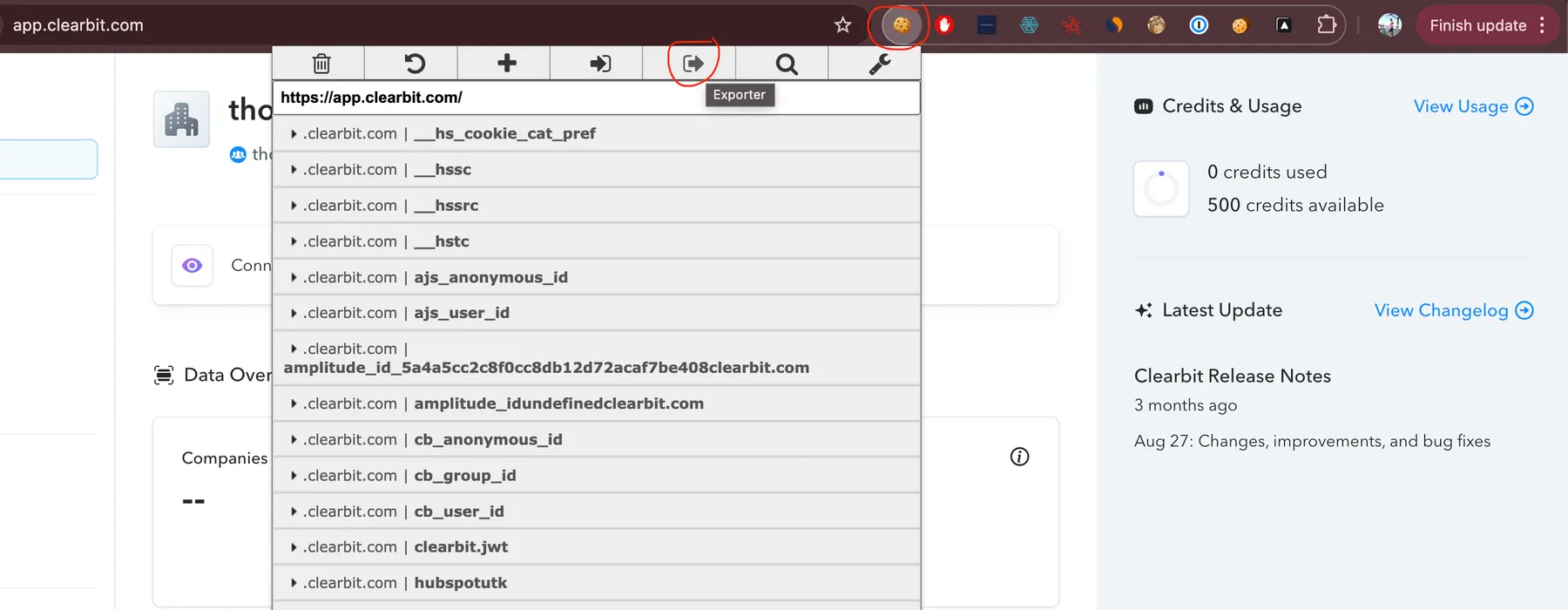1568x610 pixels.
Task: Expand the ajs_anonymous_id cookie row
Action: [x=597, y=277]
